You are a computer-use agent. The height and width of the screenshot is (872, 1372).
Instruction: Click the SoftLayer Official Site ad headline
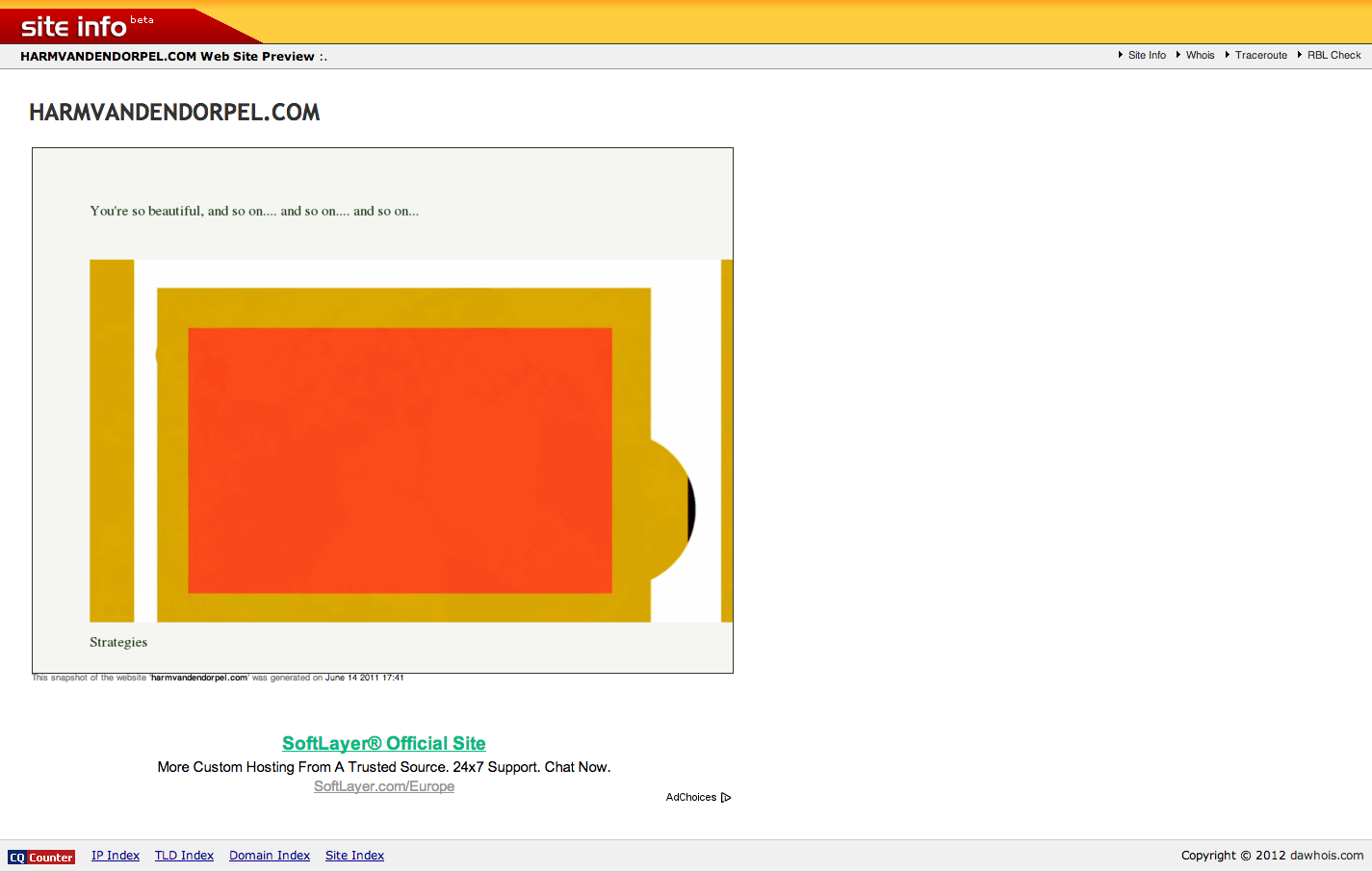pos(383,743)
